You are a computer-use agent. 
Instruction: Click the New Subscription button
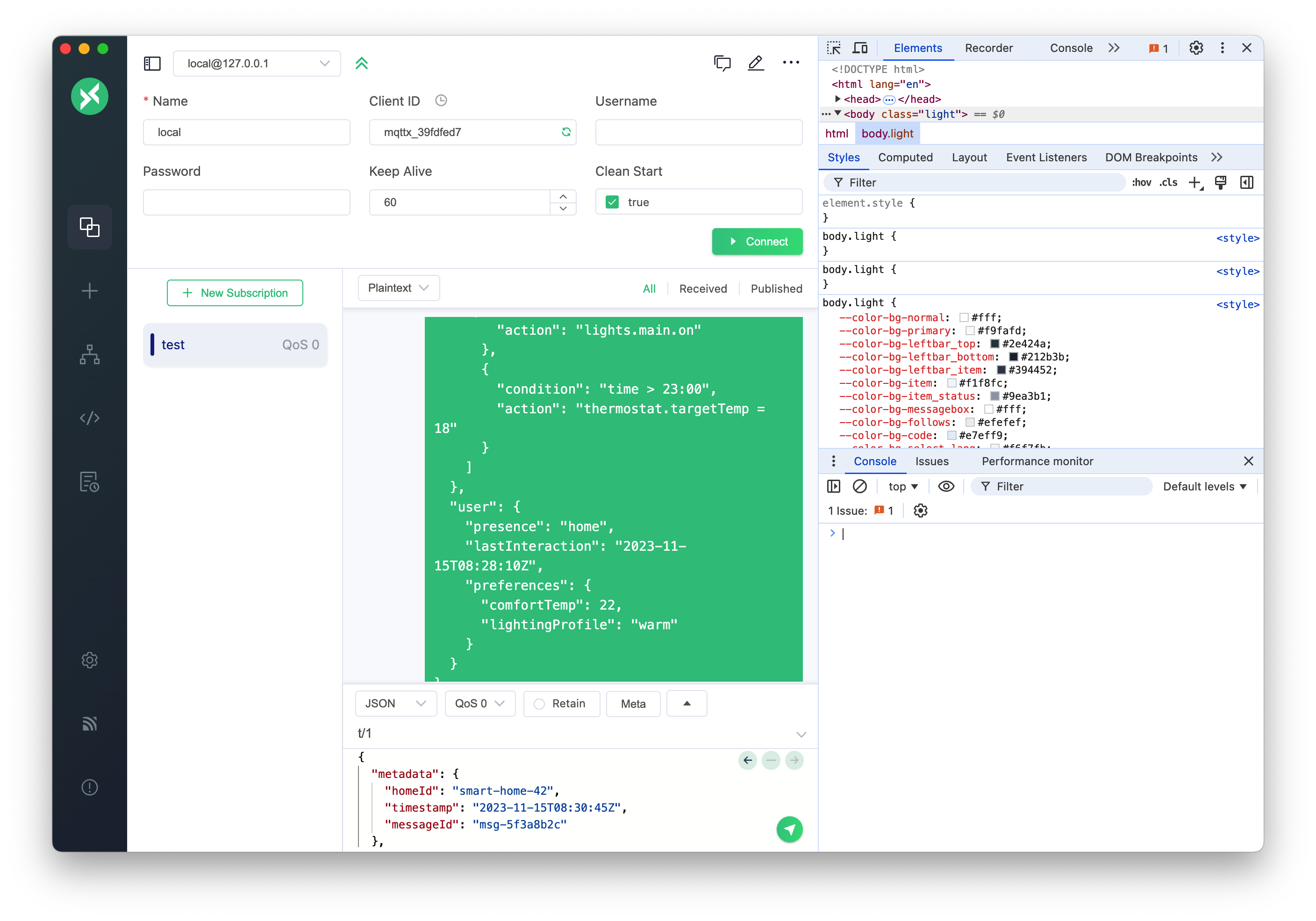coord(235,293)
